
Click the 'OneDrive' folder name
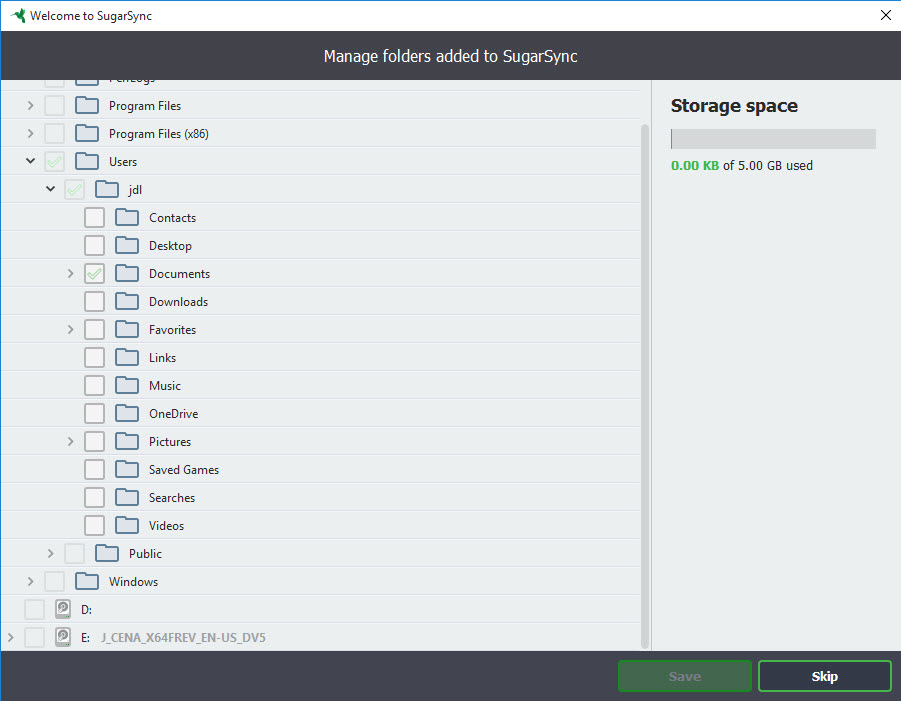(174, 414)
